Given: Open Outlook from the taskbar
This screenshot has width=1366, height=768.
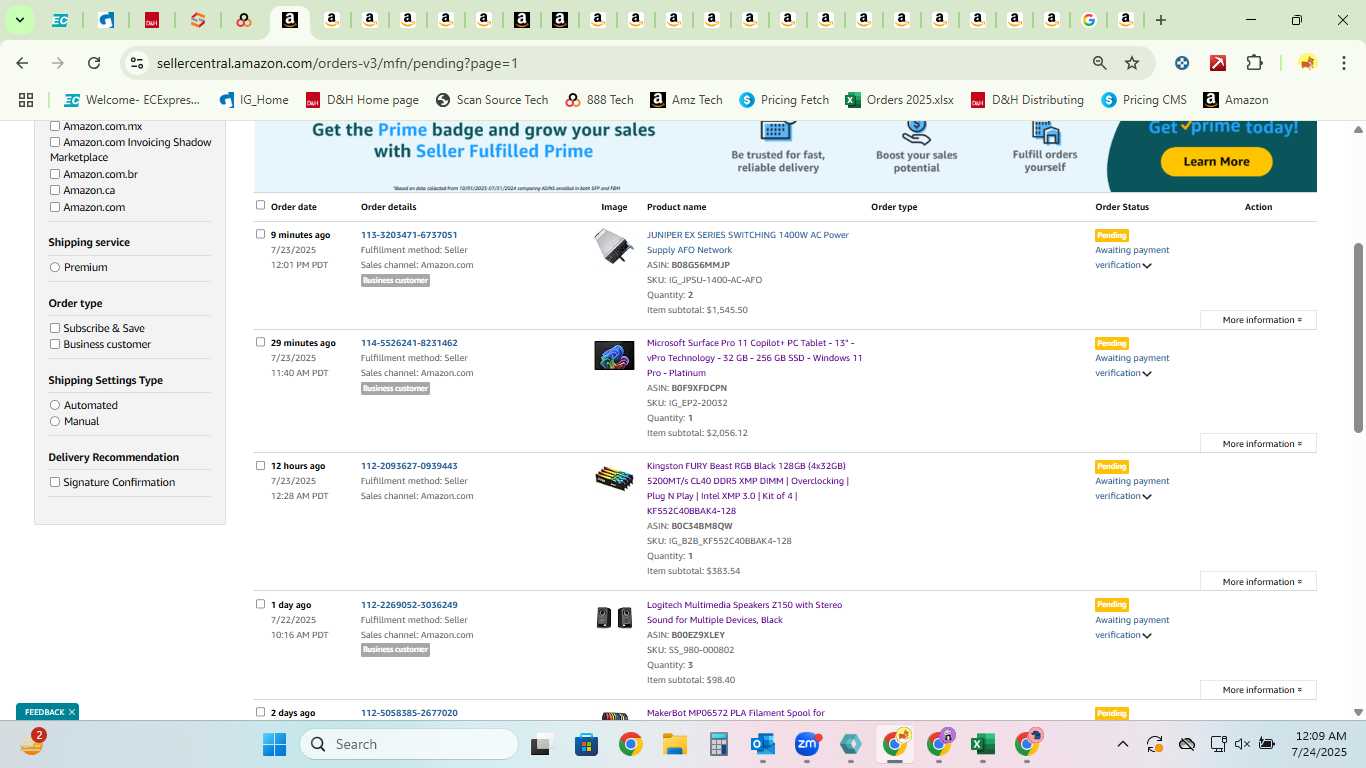Looking at the screenshot, I should click(x=762, y=744).
